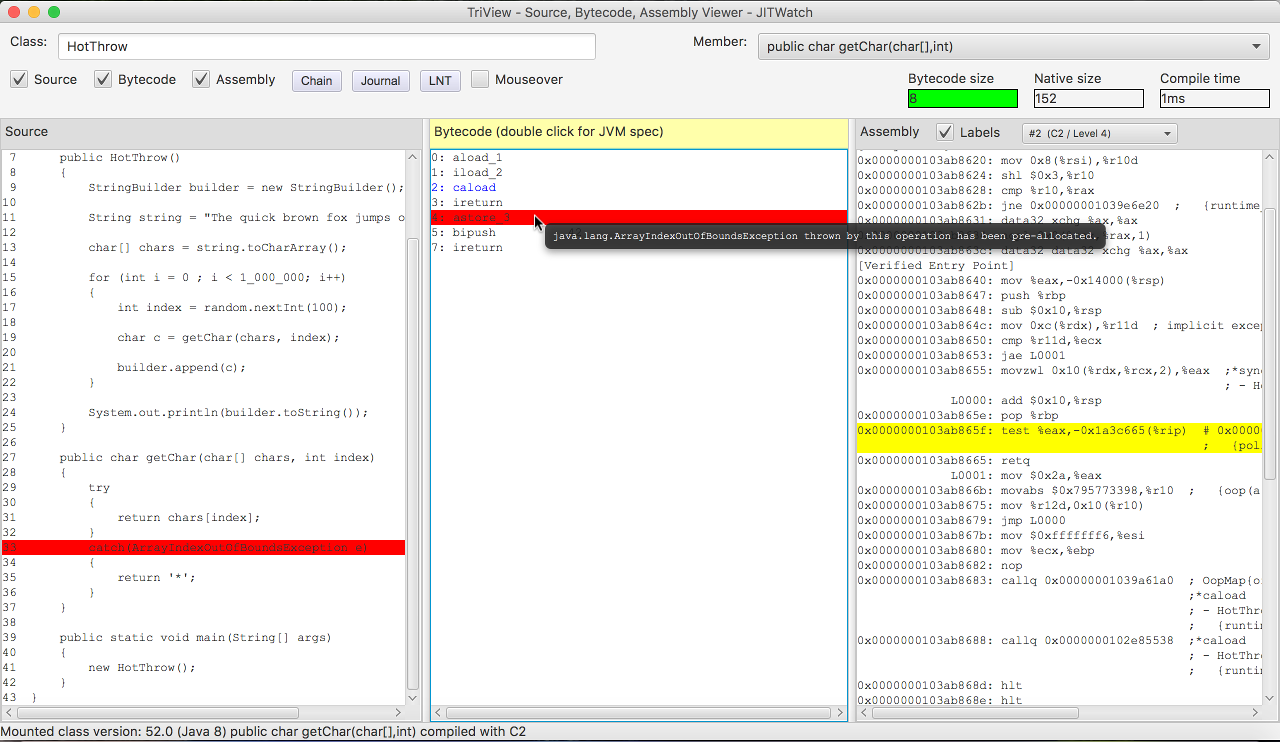Click red highlighted catch line 33 in source
Screen dimensions: 1280x742
pyautogui.click(x=203, y=548)
